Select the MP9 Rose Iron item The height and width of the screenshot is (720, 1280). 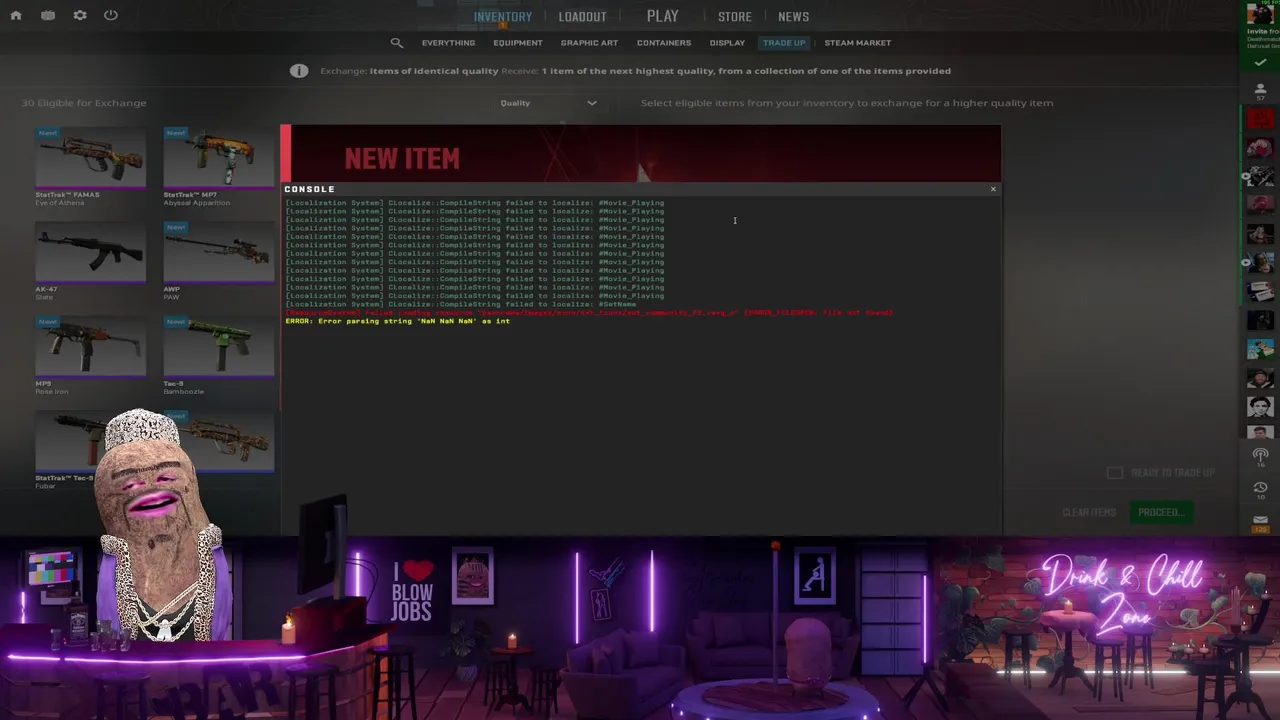90,356
